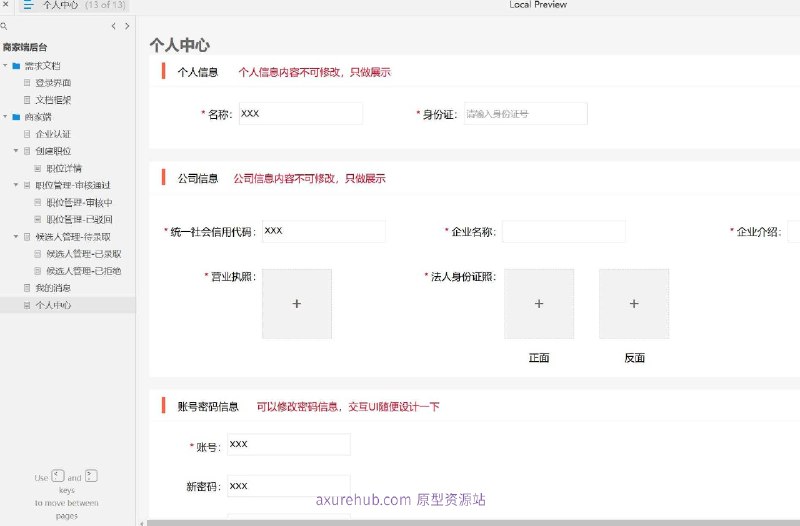Image resolution: width=800 pixels, height=526 pixels.
Task: Go to previous page with left chevron
Action: (113, 26)
